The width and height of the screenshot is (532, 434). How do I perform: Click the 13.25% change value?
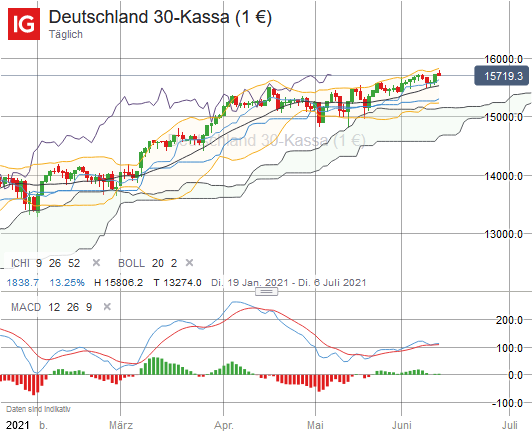coord(67,282)
